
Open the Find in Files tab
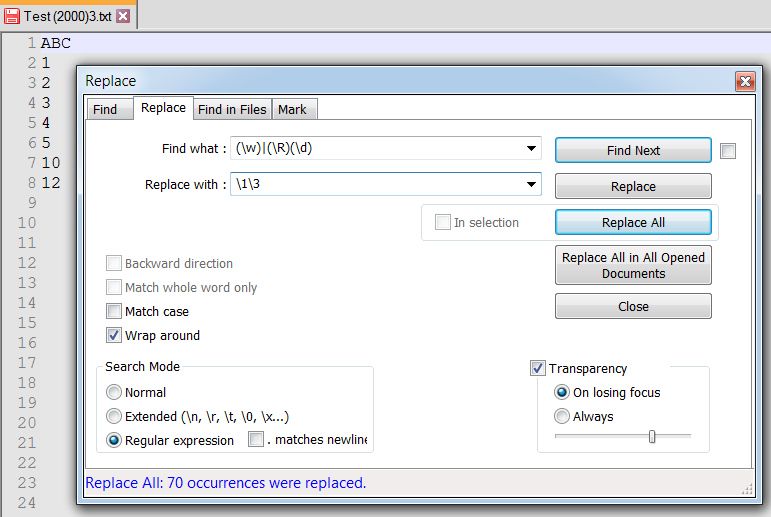point(232,109)
